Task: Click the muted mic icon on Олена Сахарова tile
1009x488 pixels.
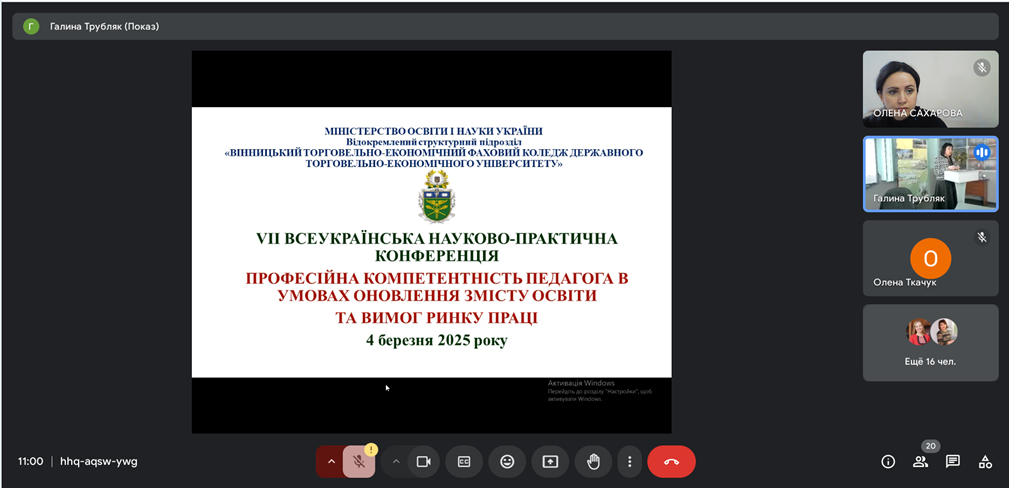Action: 981,68
